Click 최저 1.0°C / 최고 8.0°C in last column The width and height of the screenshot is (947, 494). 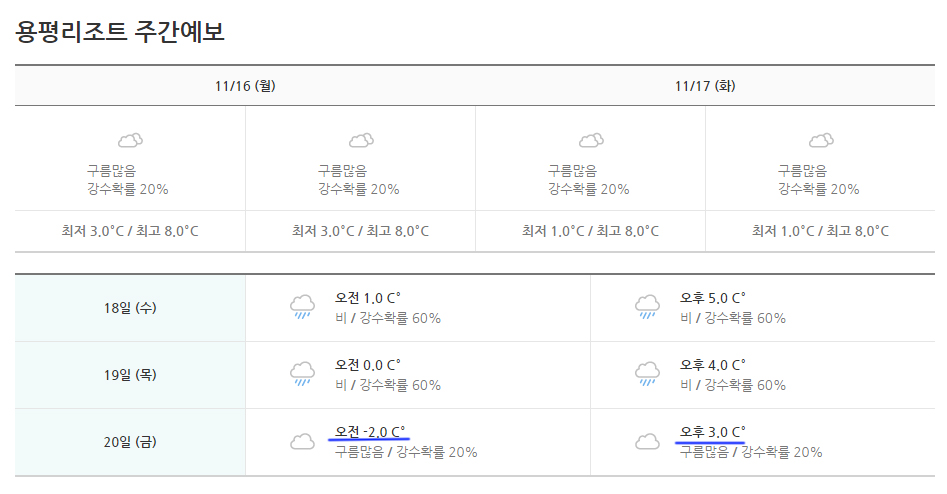(820, 231)
